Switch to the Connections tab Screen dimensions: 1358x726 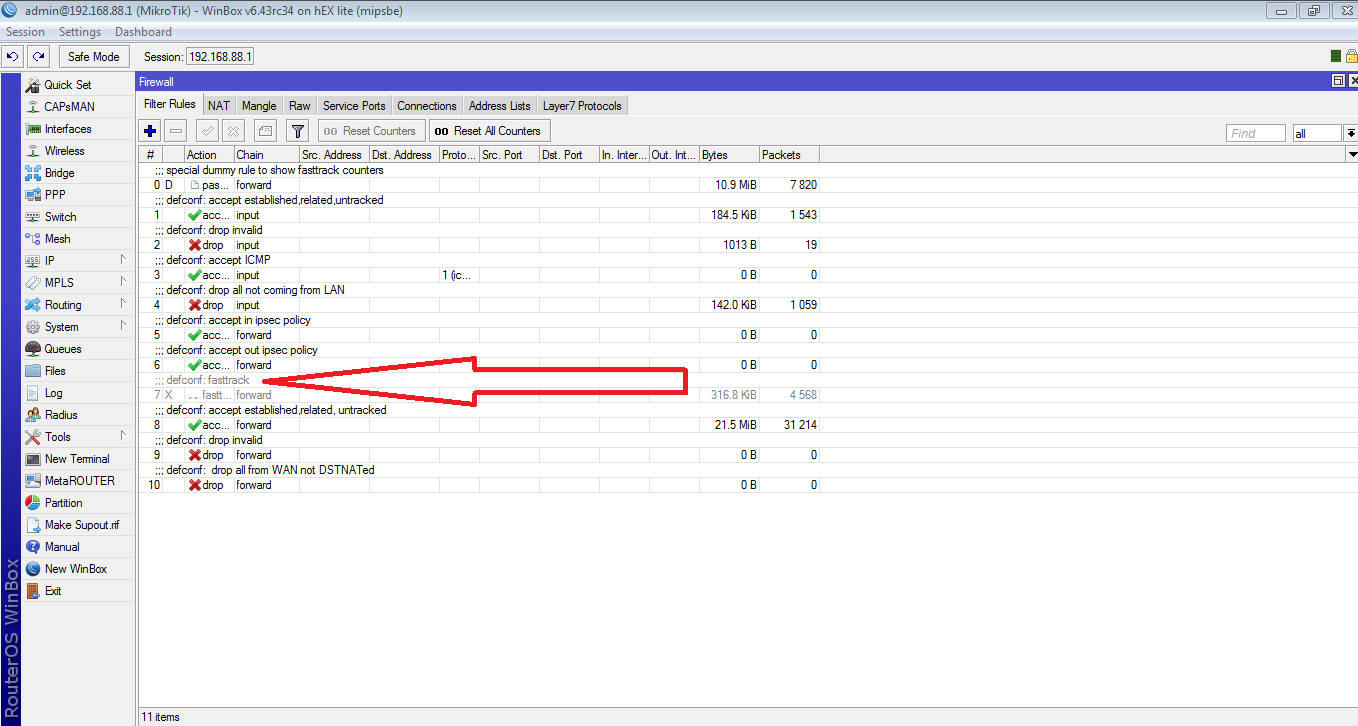point(427,106)
